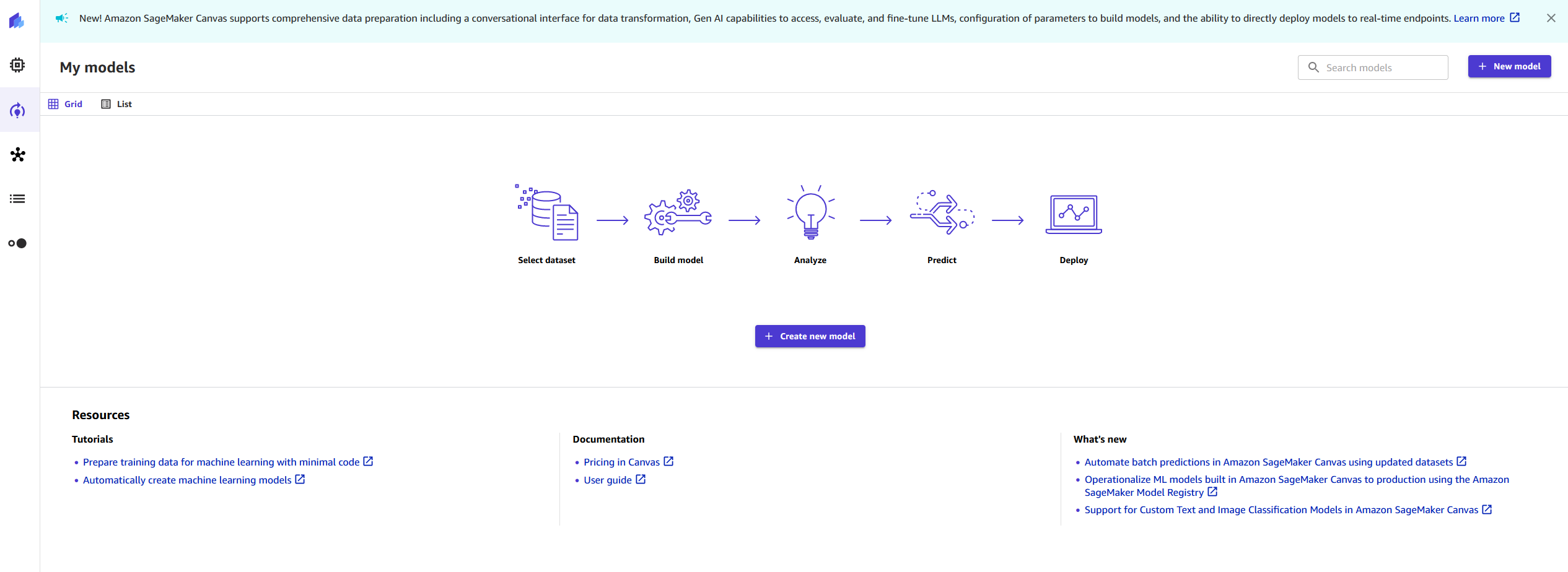
Task: Click external icon after Automatically create models link
Action: pos(300,479)
